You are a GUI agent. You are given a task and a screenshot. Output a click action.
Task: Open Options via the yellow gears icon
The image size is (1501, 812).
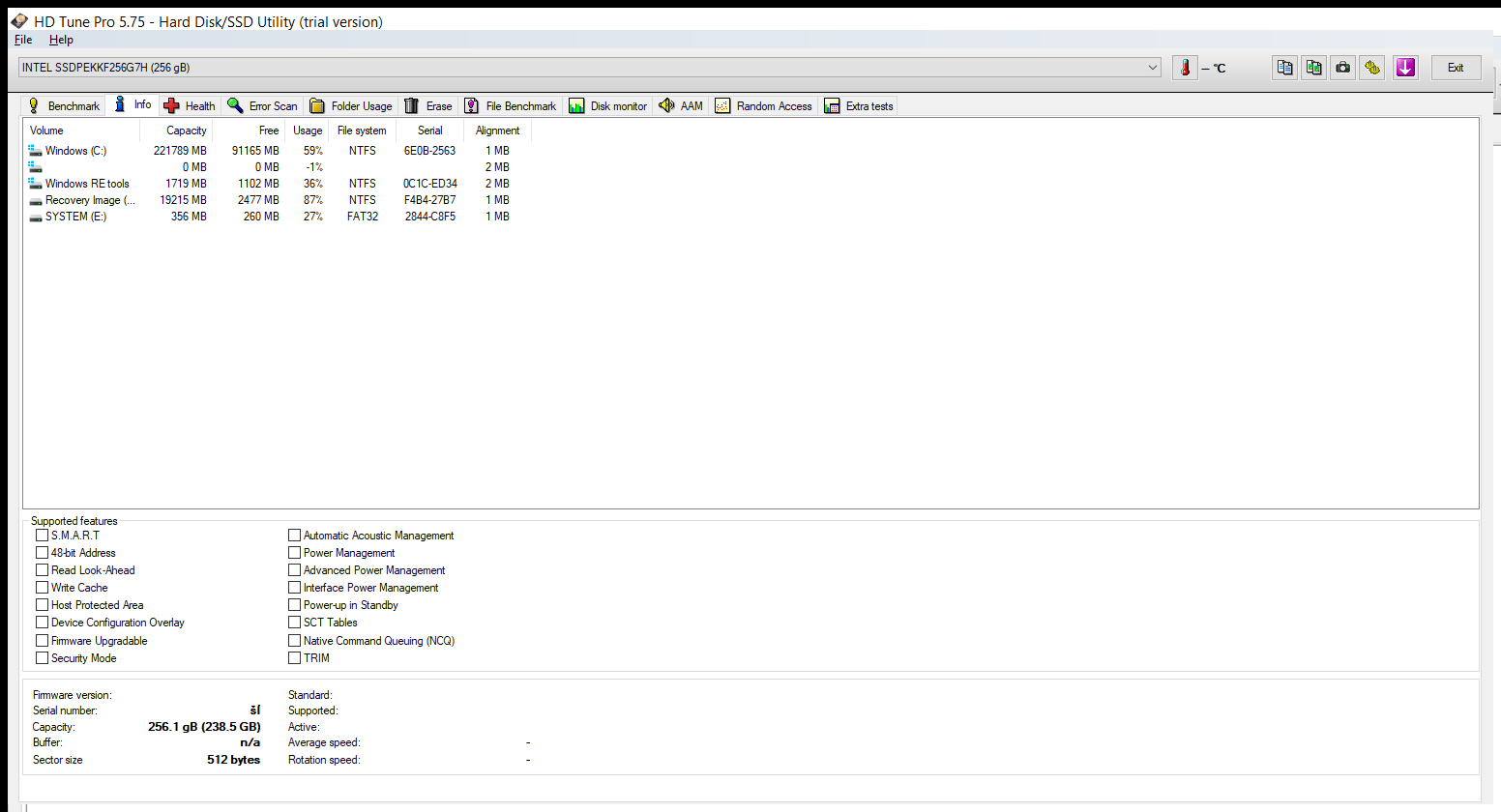1371,68
